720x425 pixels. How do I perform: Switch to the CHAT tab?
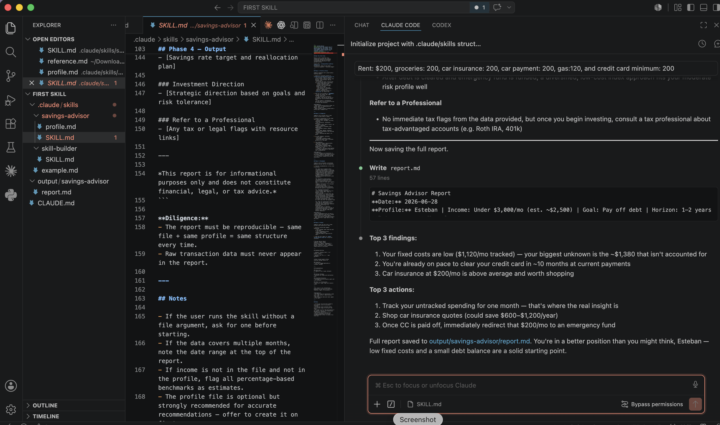coord(361,25)
